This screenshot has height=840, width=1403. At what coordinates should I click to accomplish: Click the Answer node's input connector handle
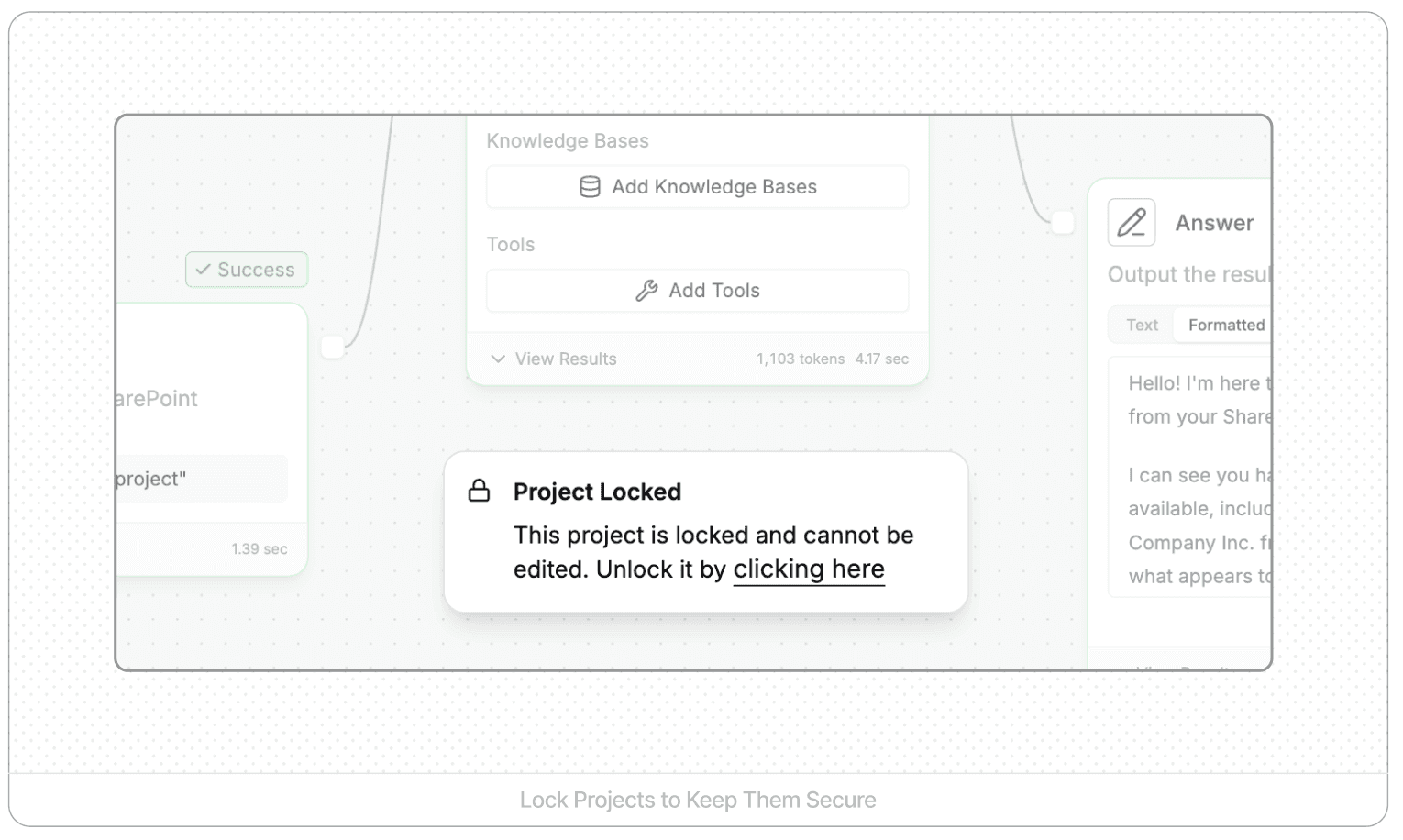(1062, 222)
